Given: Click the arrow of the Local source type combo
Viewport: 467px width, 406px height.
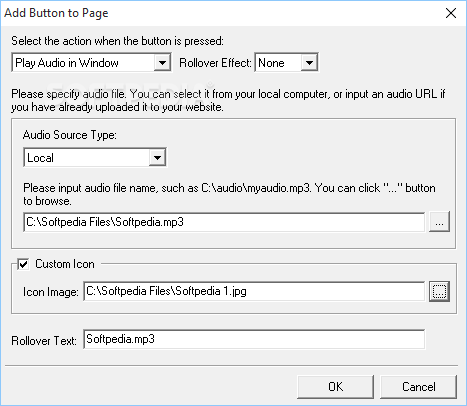Looking at the screenshot, I should pyautogui.click(x=157, y=157).
